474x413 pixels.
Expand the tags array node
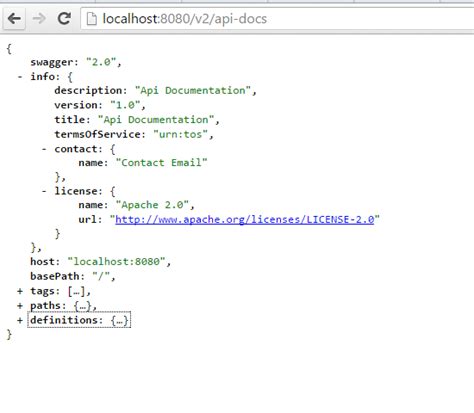(x=20, y=291)
